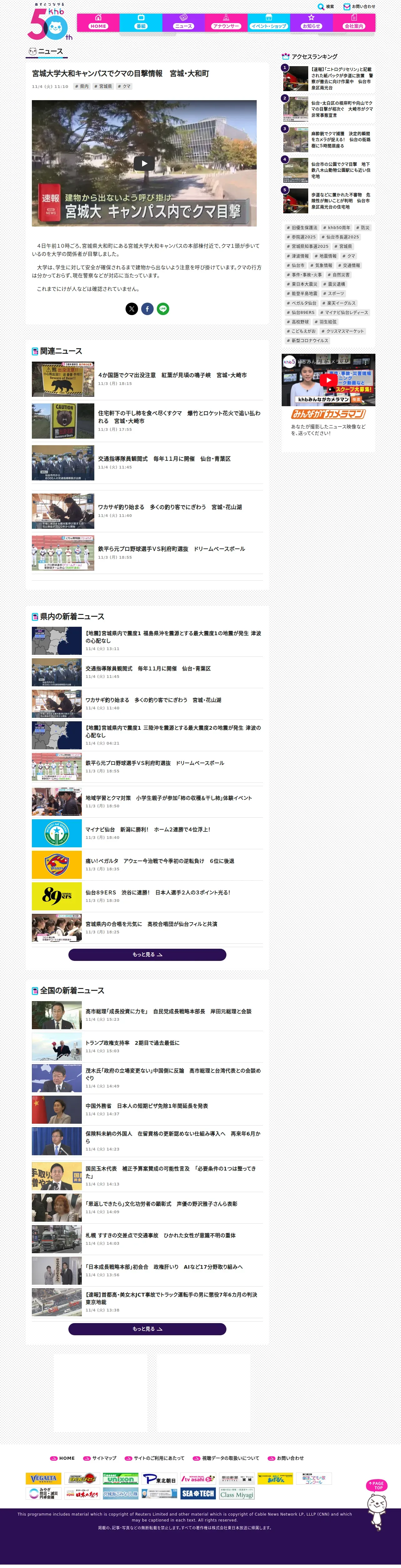Open the 中国外務省 短期ビザ免除 article
The height and width of the screenshot is (1568, 401).
point(147,1109)
